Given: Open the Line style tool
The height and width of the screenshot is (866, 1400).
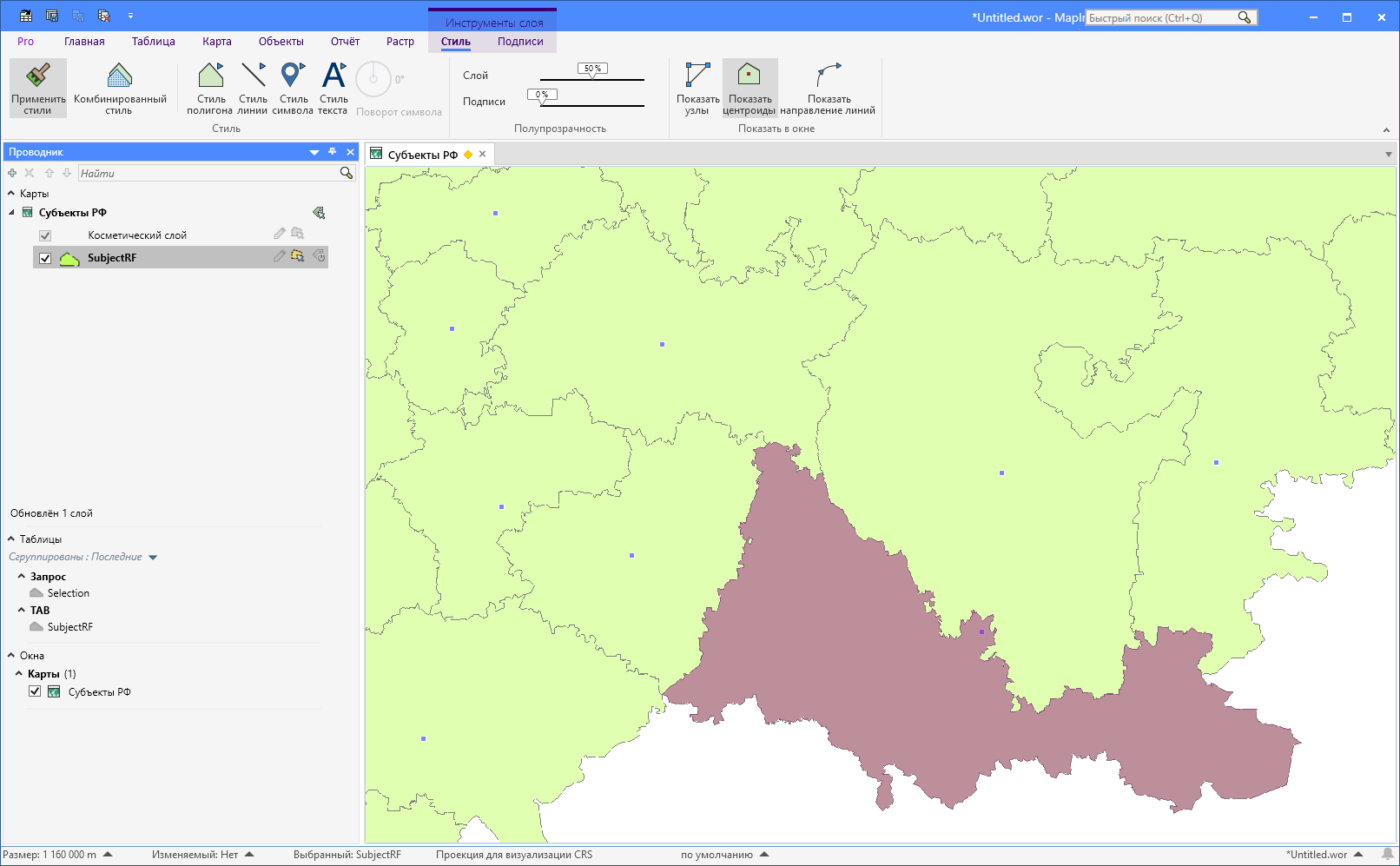Looking at the screenshot, I should tap(253, 76).
